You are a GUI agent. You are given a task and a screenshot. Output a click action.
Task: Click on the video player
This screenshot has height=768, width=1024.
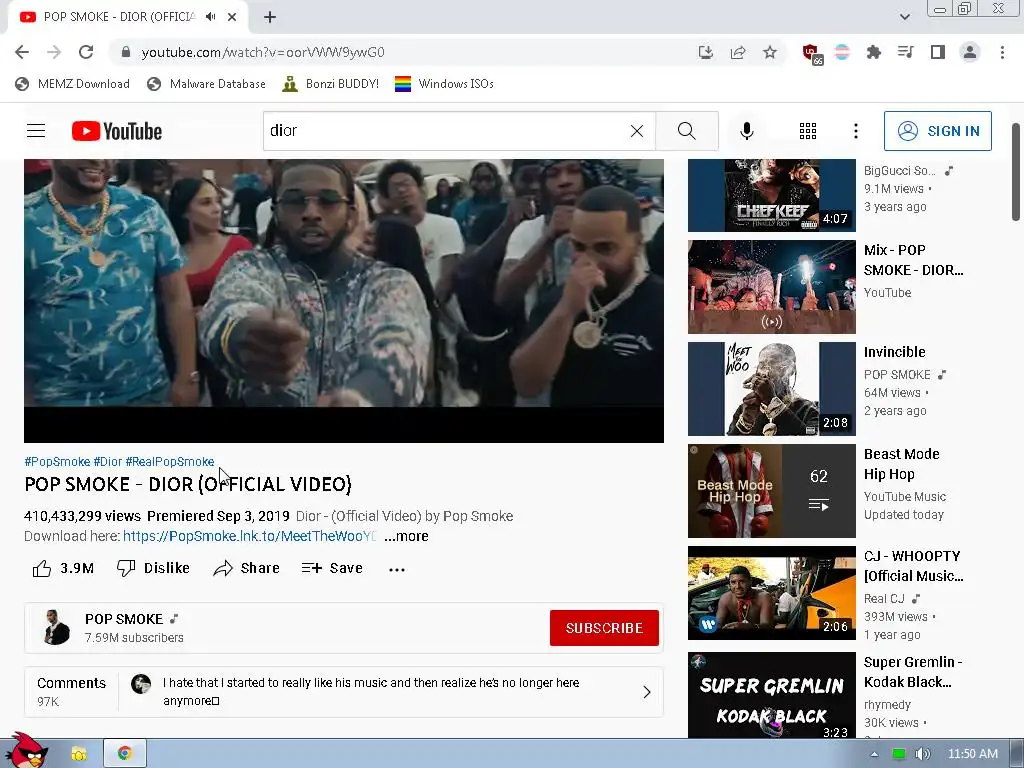click(x=344, y=301)
